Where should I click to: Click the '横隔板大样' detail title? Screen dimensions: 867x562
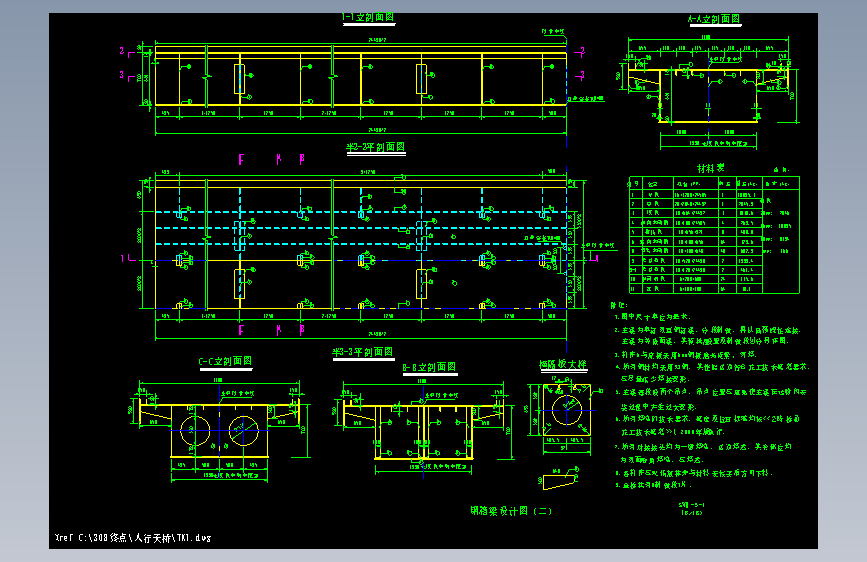click(x=563, y=365)
